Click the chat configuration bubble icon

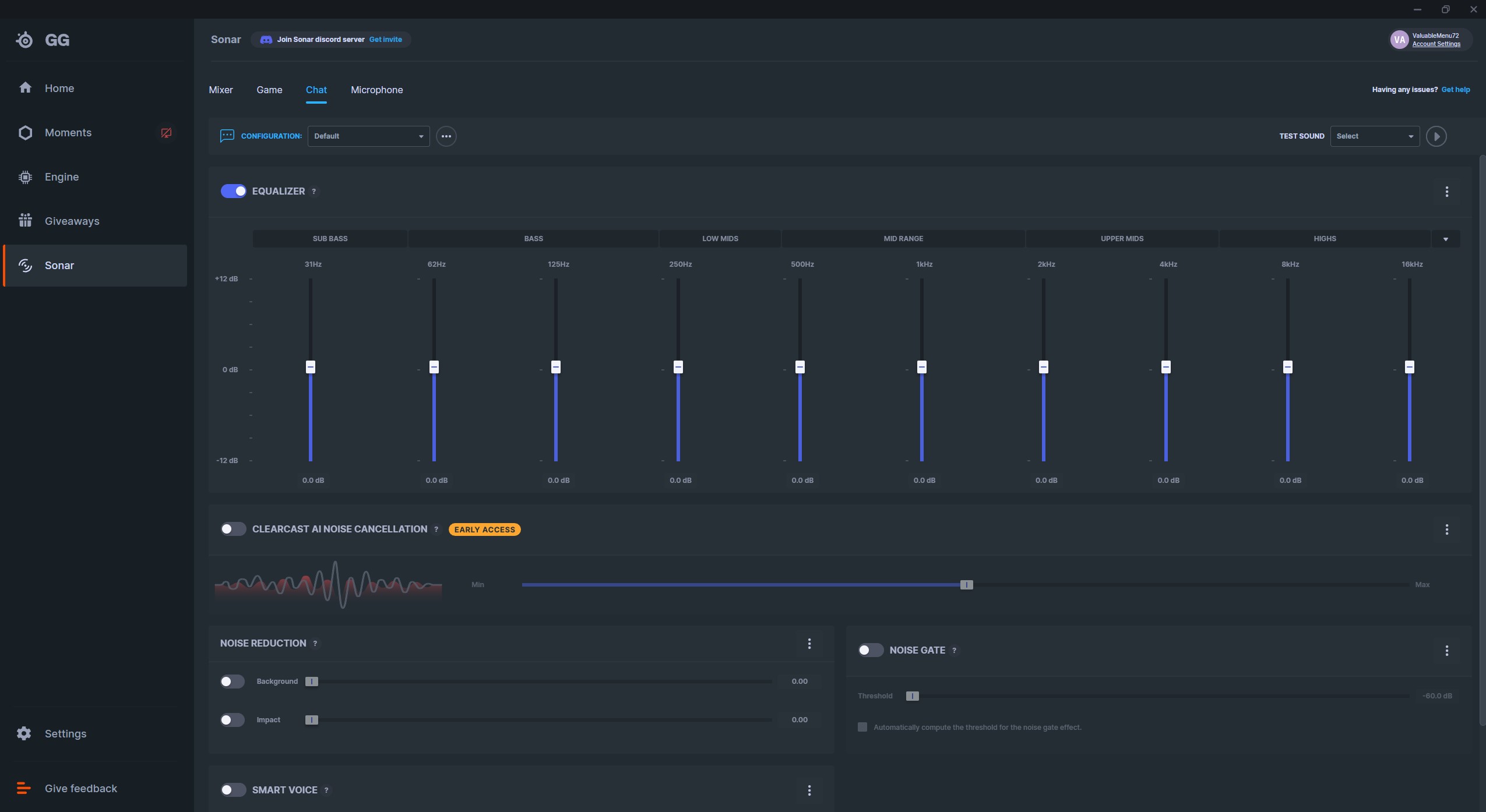coord(227,136)
